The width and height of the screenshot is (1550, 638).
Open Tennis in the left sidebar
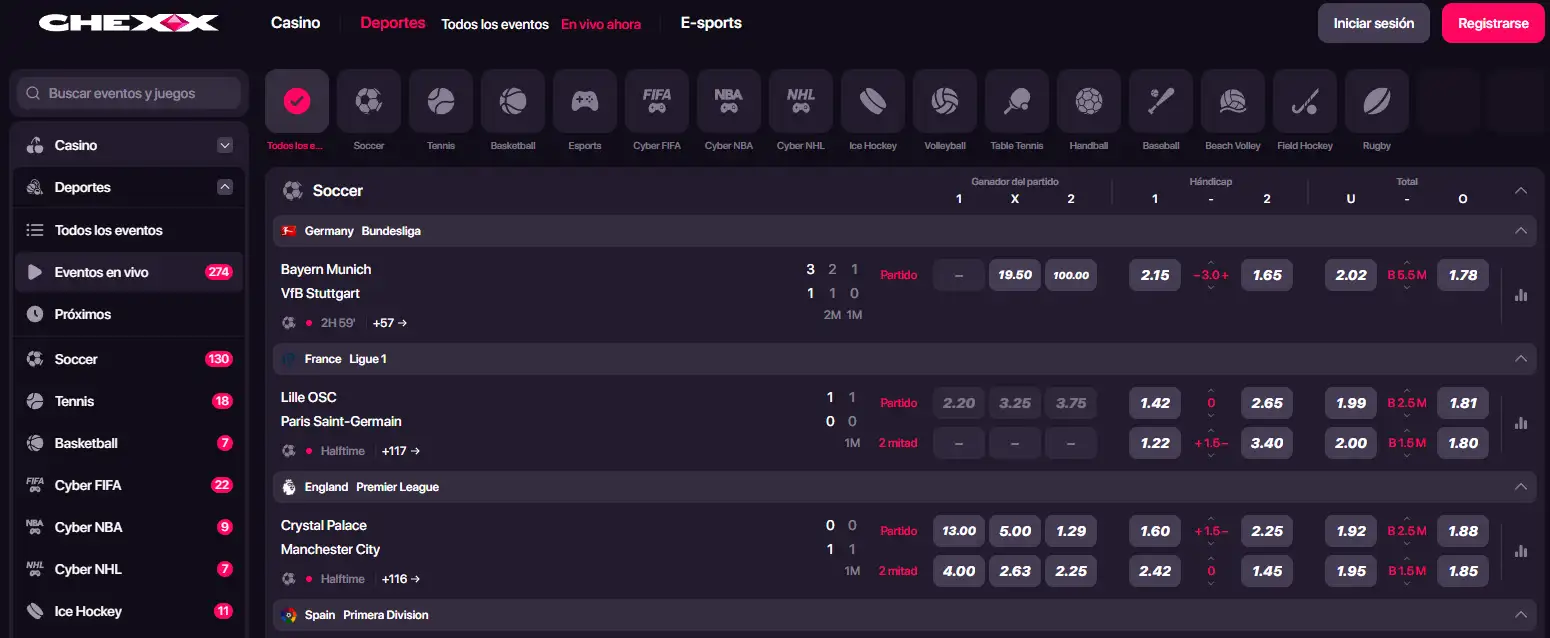(129, 401)
